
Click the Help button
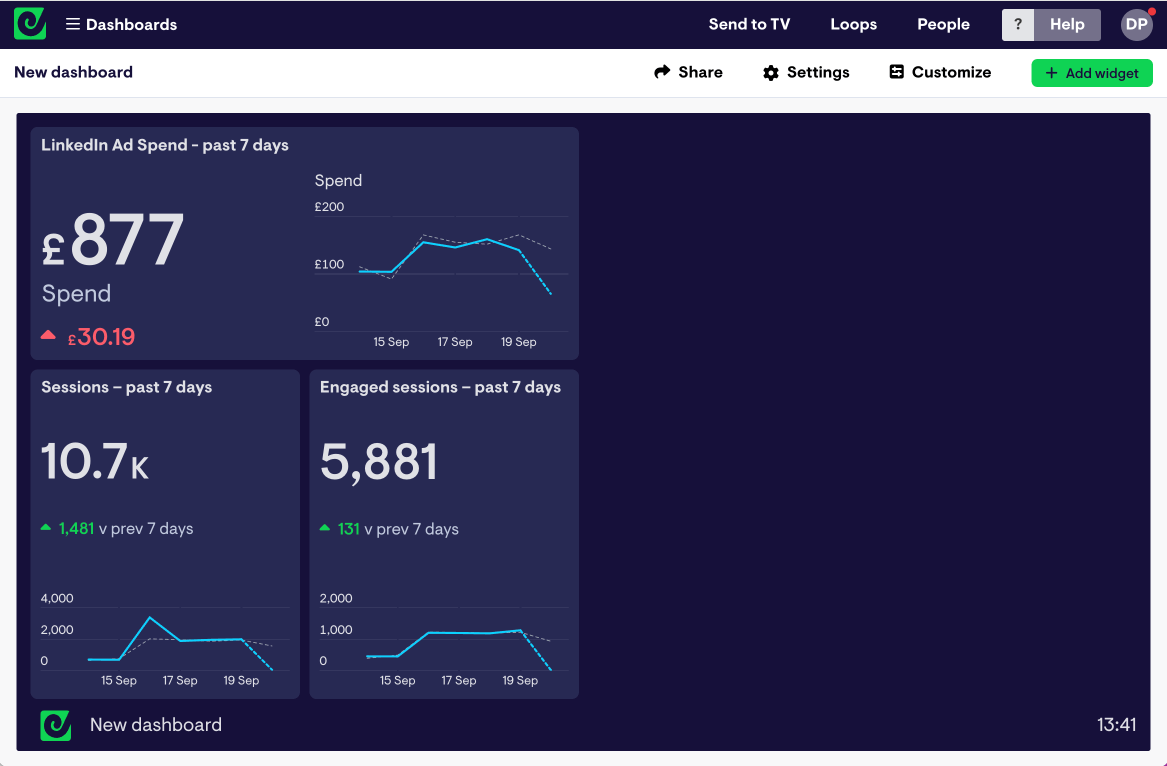1067,24
